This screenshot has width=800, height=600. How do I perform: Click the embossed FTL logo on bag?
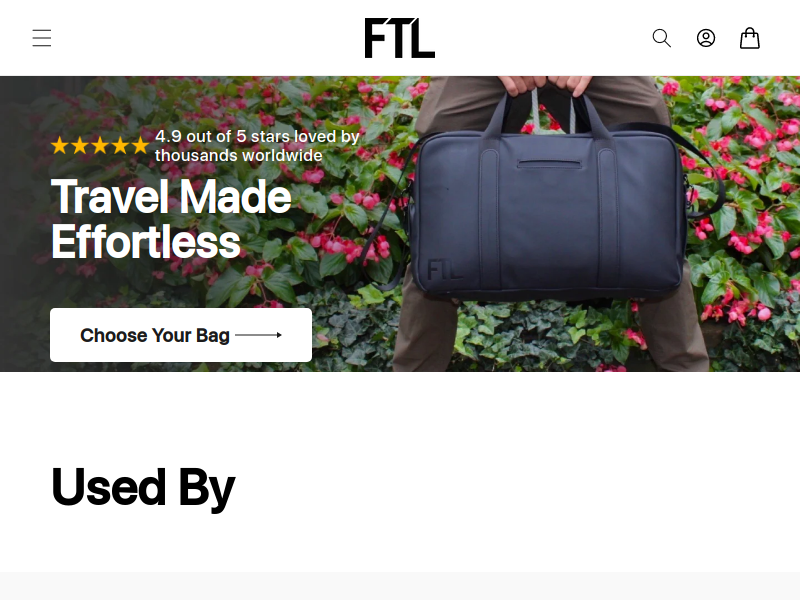pyautogui.click(x=443, y=270)
